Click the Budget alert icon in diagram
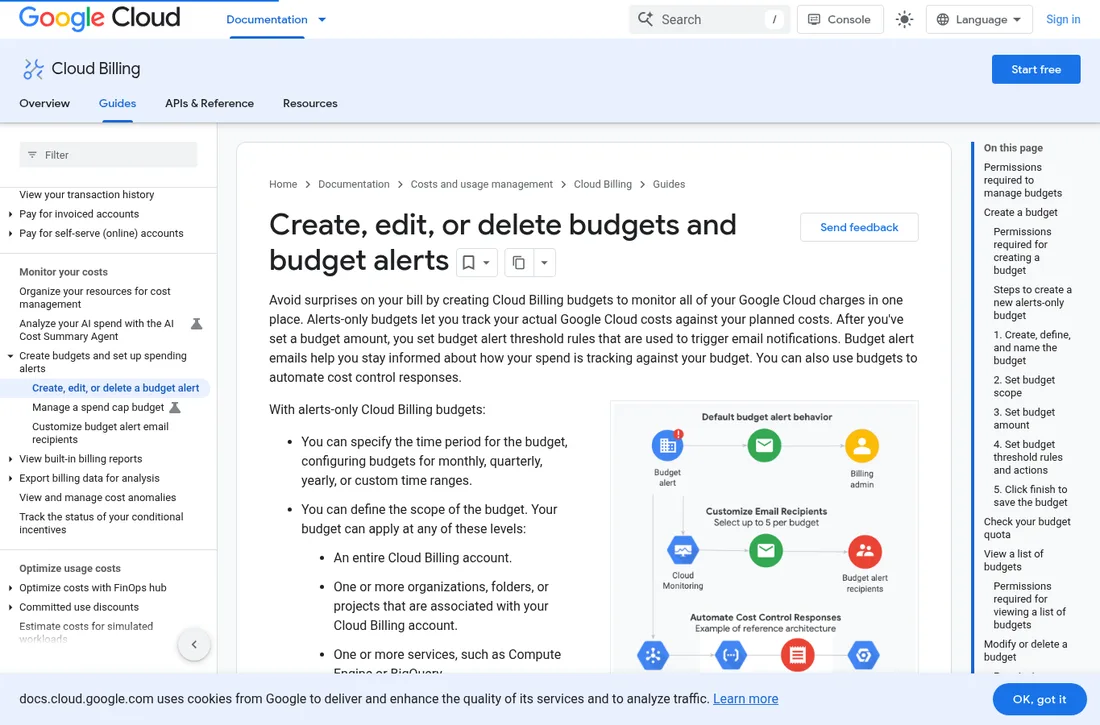This screenshot has width=1100, height=725. click(x=667, y=445)
